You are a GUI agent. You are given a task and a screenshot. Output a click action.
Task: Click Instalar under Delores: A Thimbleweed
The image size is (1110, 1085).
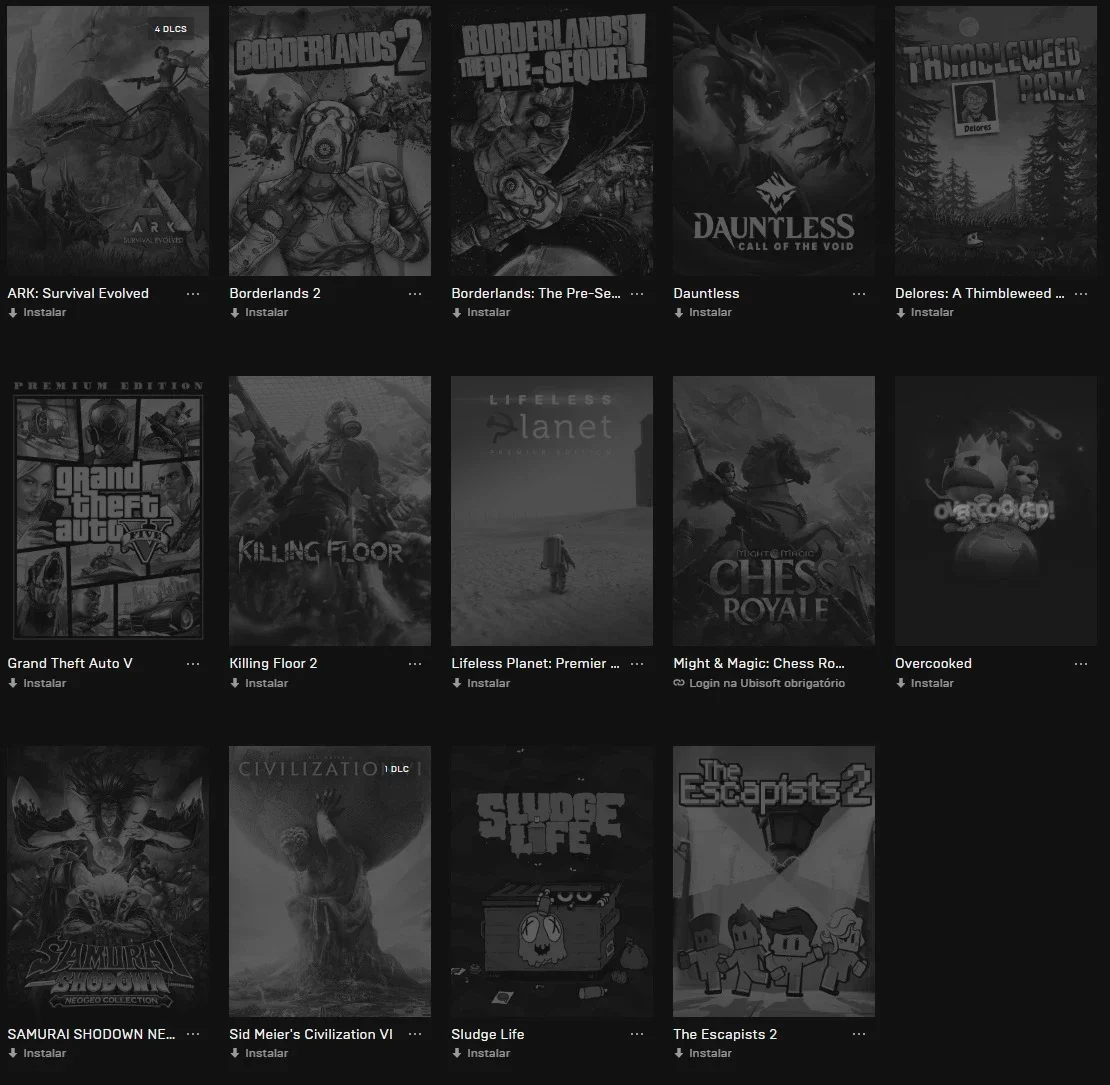(925, 312)
